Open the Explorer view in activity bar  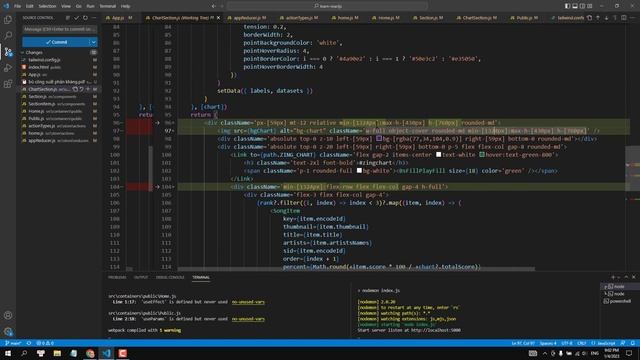pyautogui.click(x=8, y=20)
